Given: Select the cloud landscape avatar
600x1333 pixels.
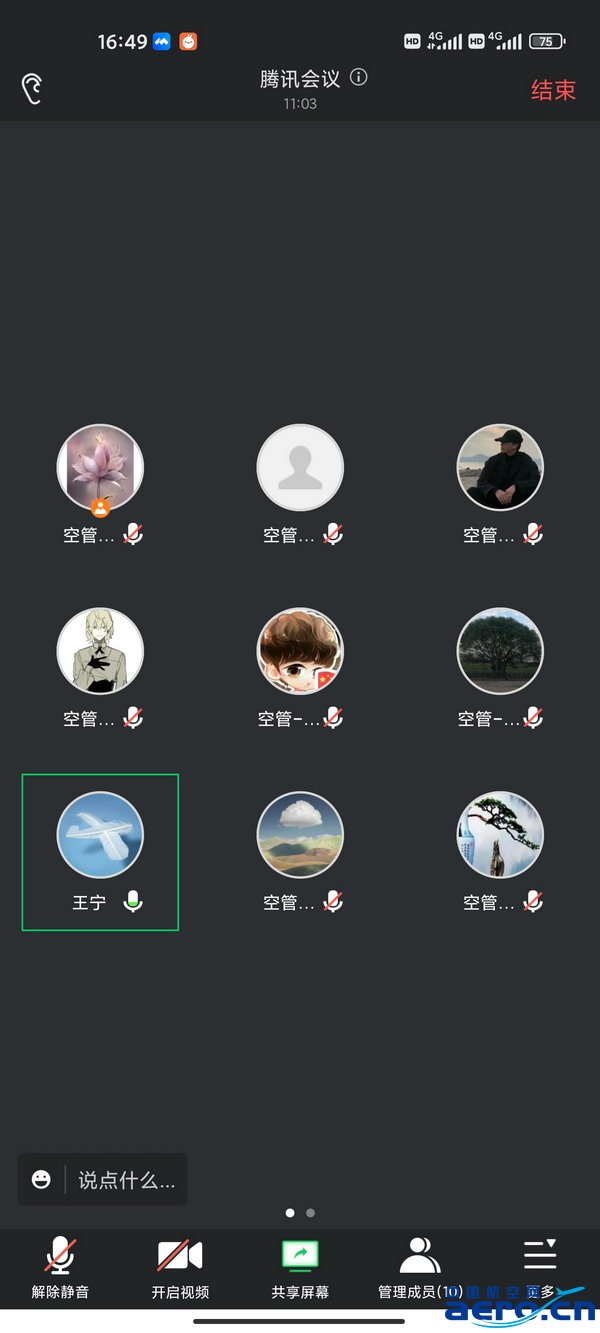Looking at the screenshot, I should (300, 835).
